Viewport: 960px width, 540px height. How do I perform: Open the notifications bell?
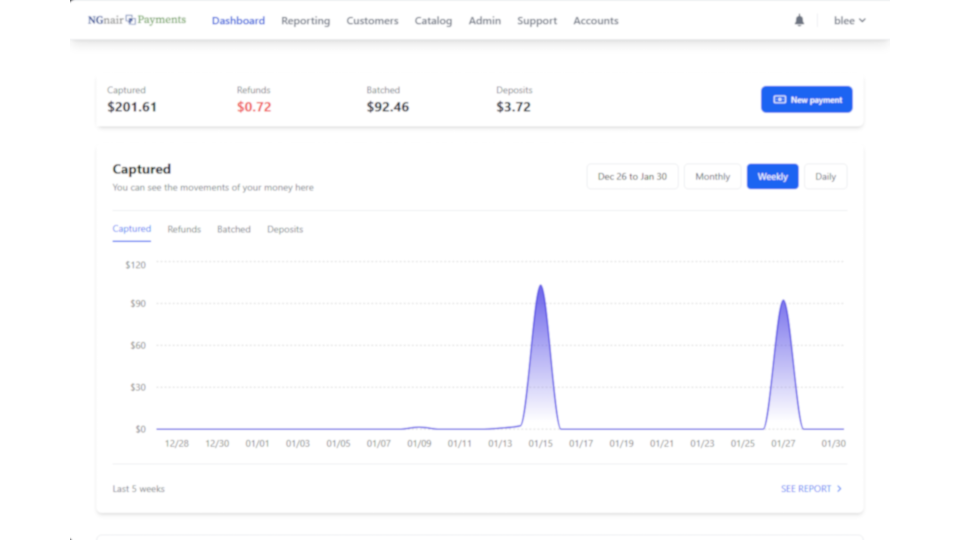(799, 20)
